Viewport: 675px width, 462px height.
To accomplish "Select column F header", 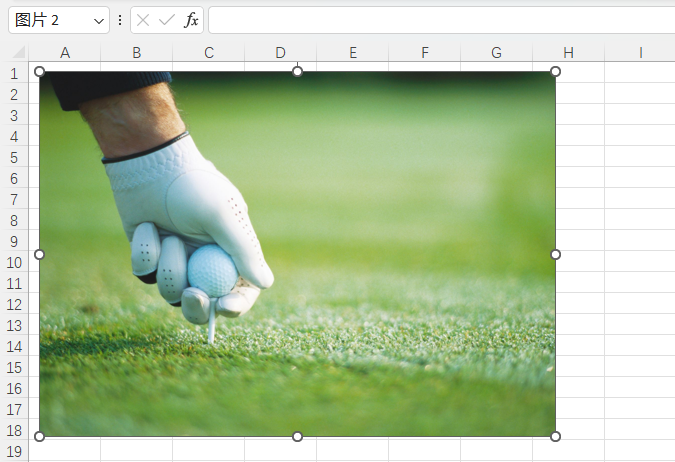I will 424,53.
